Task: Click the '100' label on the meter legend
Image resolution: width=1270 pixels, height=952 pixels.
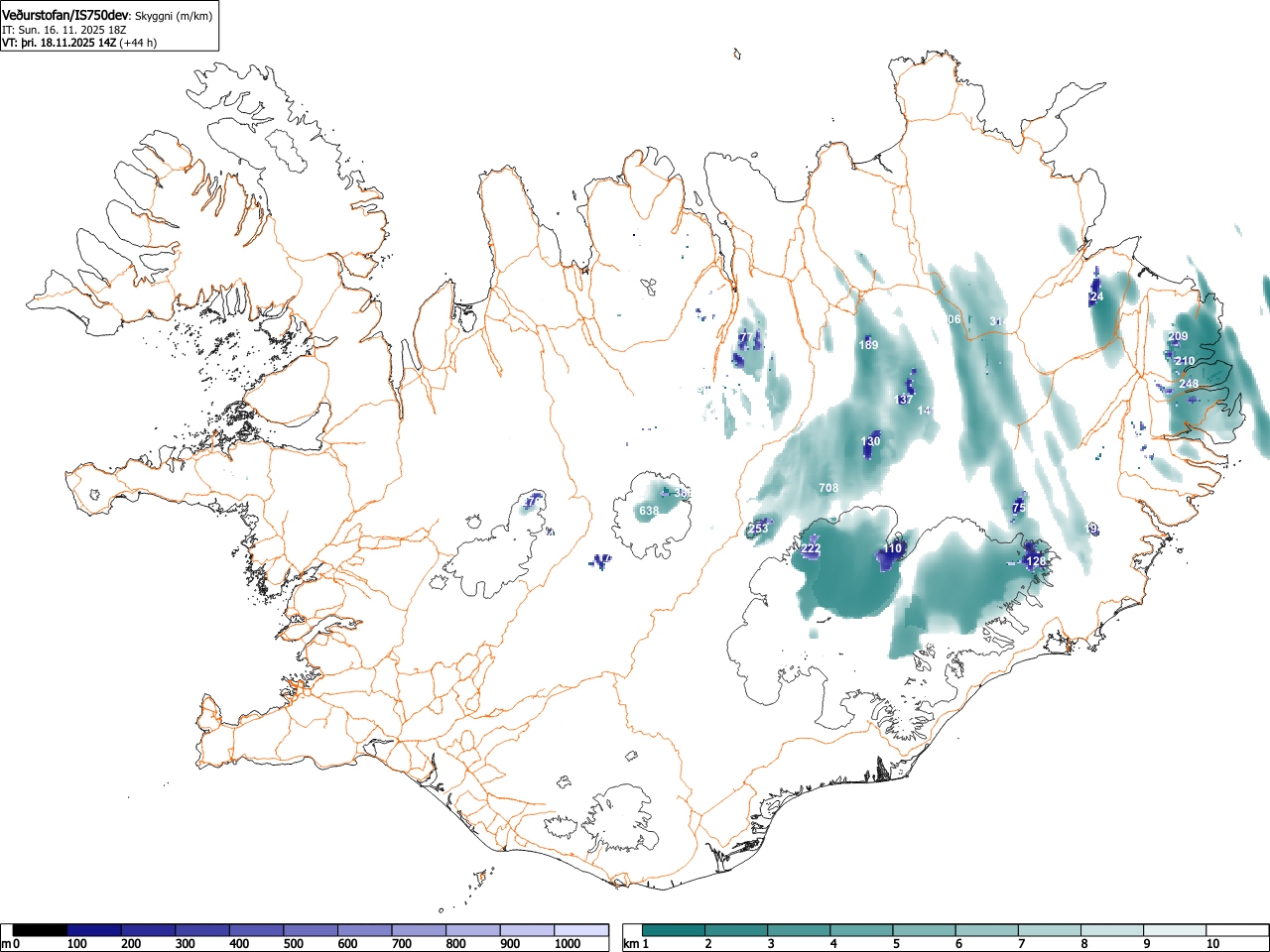Action: coord(77,944)
